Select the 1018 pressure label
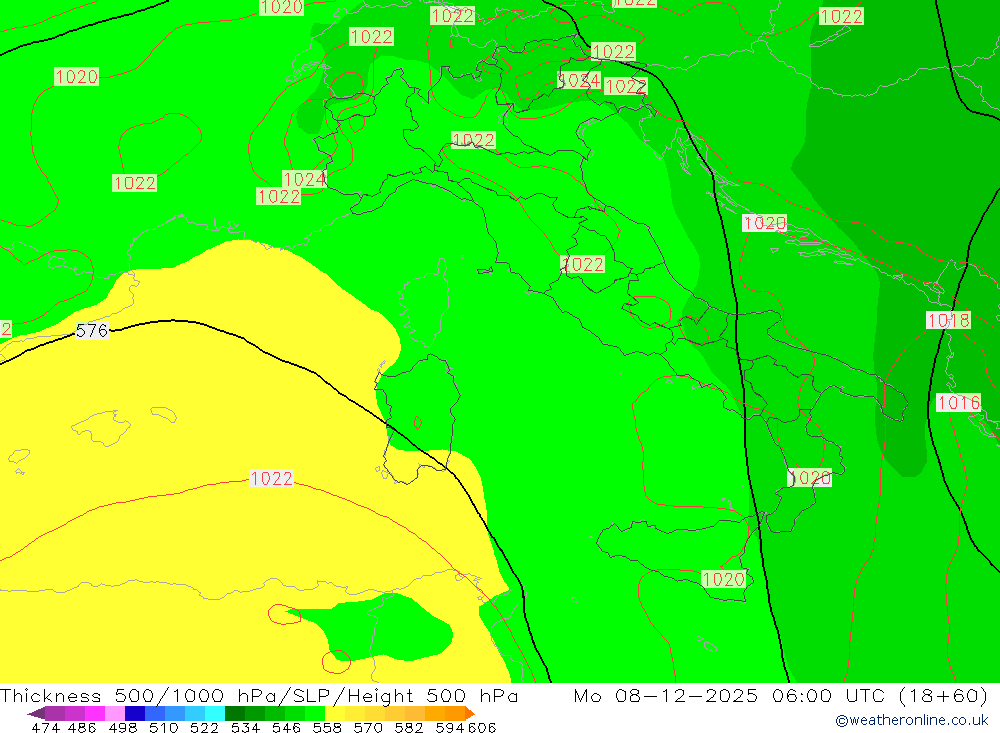 [x=948, y=320]
